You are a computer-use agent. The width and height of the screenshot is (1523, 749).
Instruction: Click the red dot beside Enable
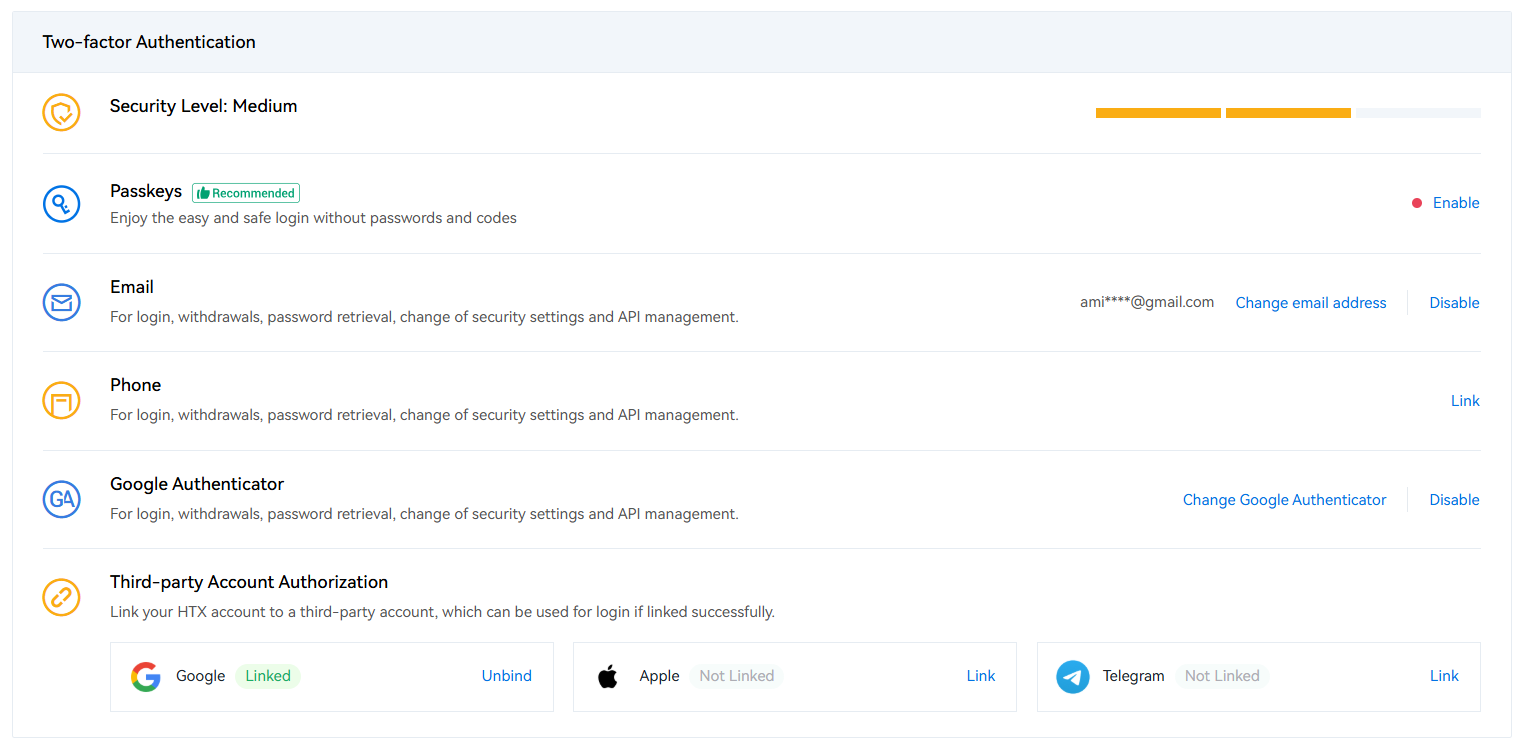1417,203
